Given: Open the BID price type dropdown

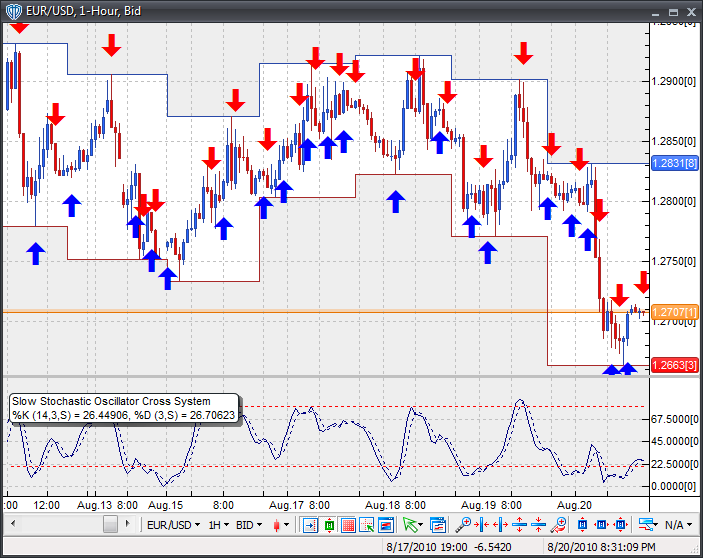Looking at the screenshot, I should click(x=250, y=524).
